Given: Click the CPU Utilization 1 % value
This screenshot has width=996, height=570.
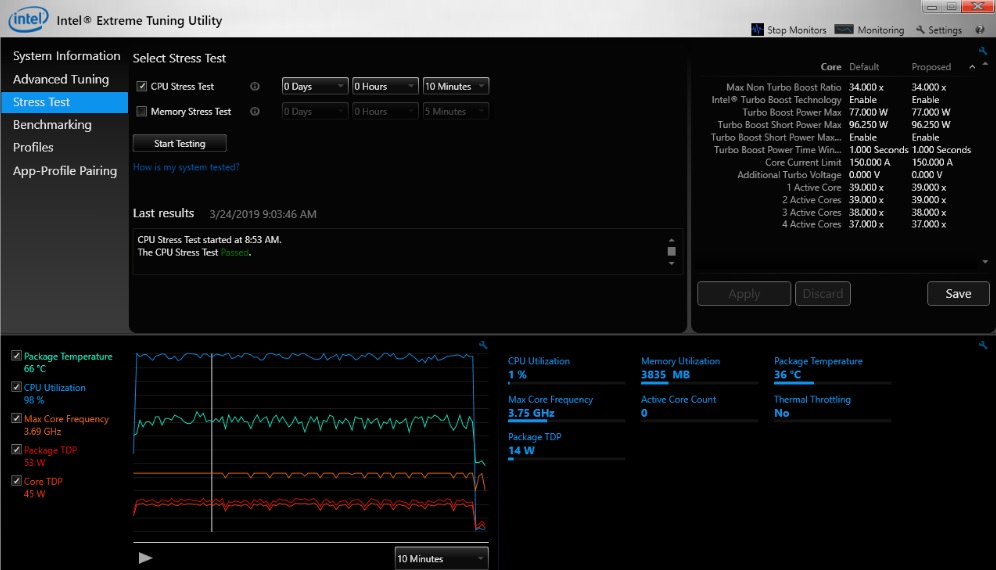Looking at the screenshot, I should click(x=517, y=375).
